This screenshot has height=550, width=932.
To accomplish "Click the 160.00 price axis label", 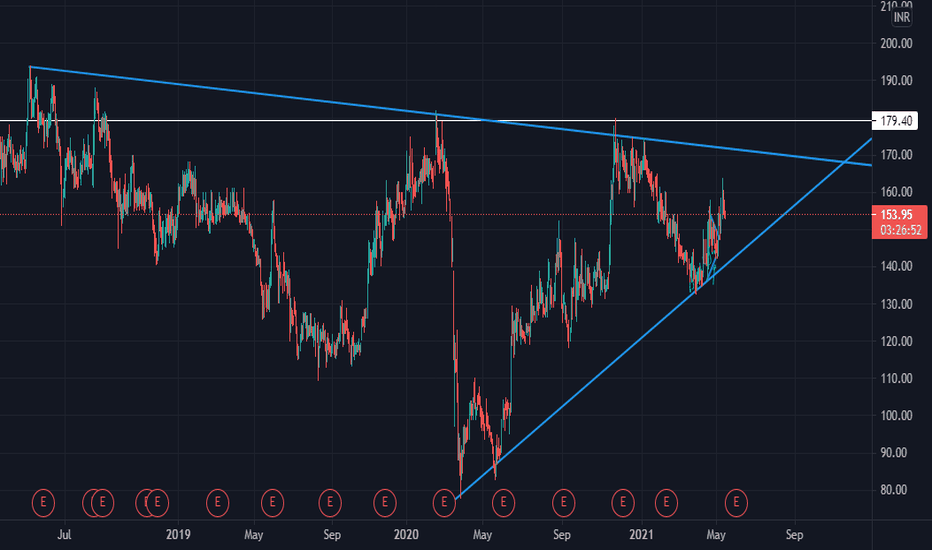I will [896, 192].
